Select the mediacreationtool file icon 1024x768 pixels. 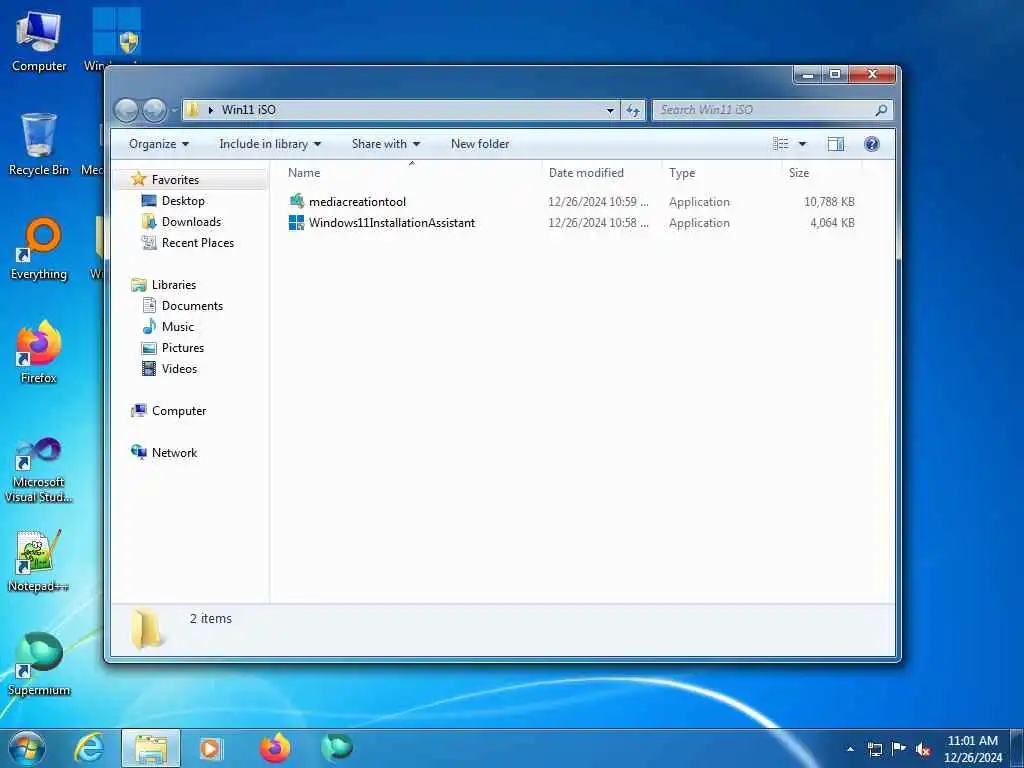(296, 201)
